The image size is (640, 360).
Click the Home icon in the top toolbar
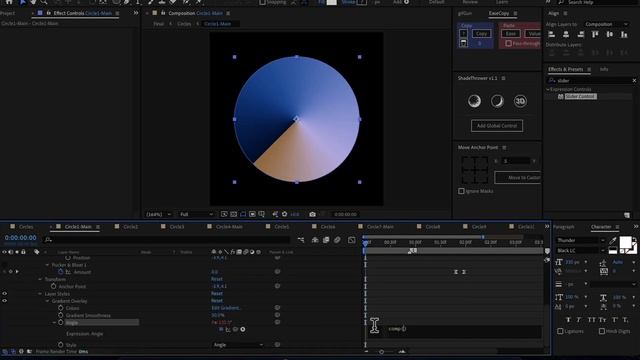9,2
